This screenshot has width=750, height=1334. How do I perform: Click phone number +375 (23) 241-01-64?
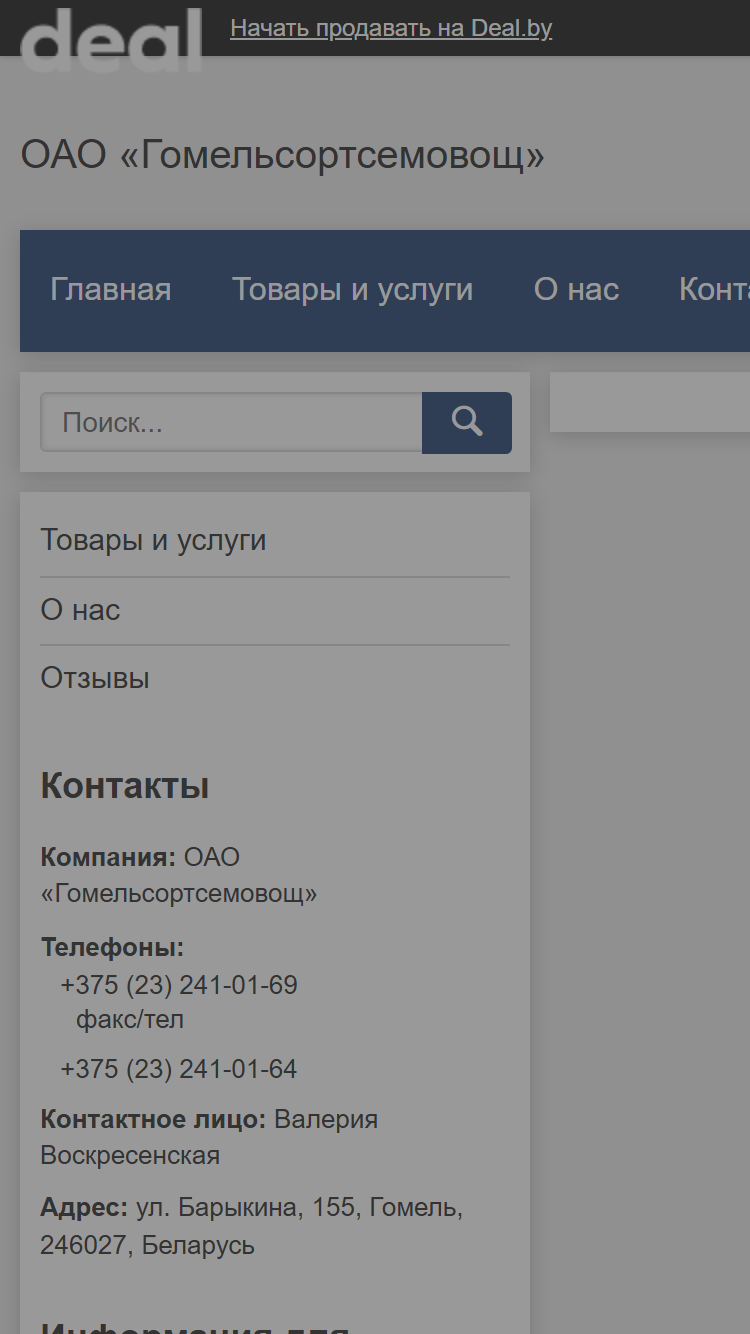pyautogui.click(x=179, y=1069)
